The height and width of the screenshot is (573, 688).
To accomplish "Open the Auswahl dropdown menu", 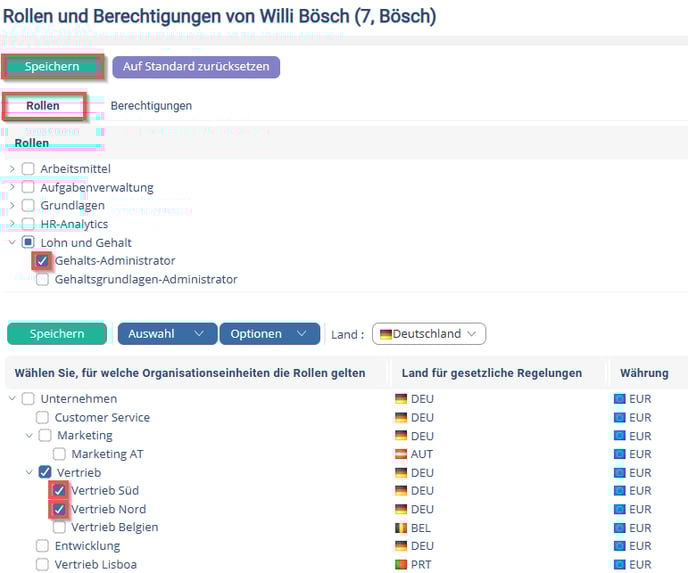I will pos(166,334).
